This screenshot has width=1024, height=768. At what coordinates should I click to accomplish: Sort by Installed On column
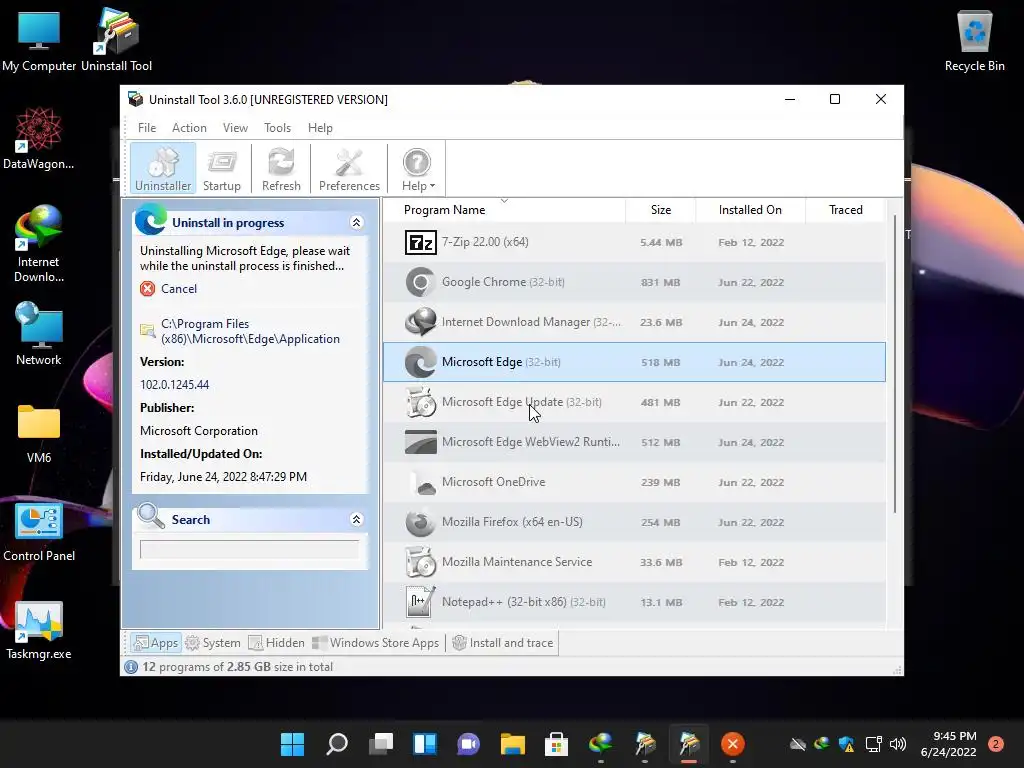click(x=750, y=210)
